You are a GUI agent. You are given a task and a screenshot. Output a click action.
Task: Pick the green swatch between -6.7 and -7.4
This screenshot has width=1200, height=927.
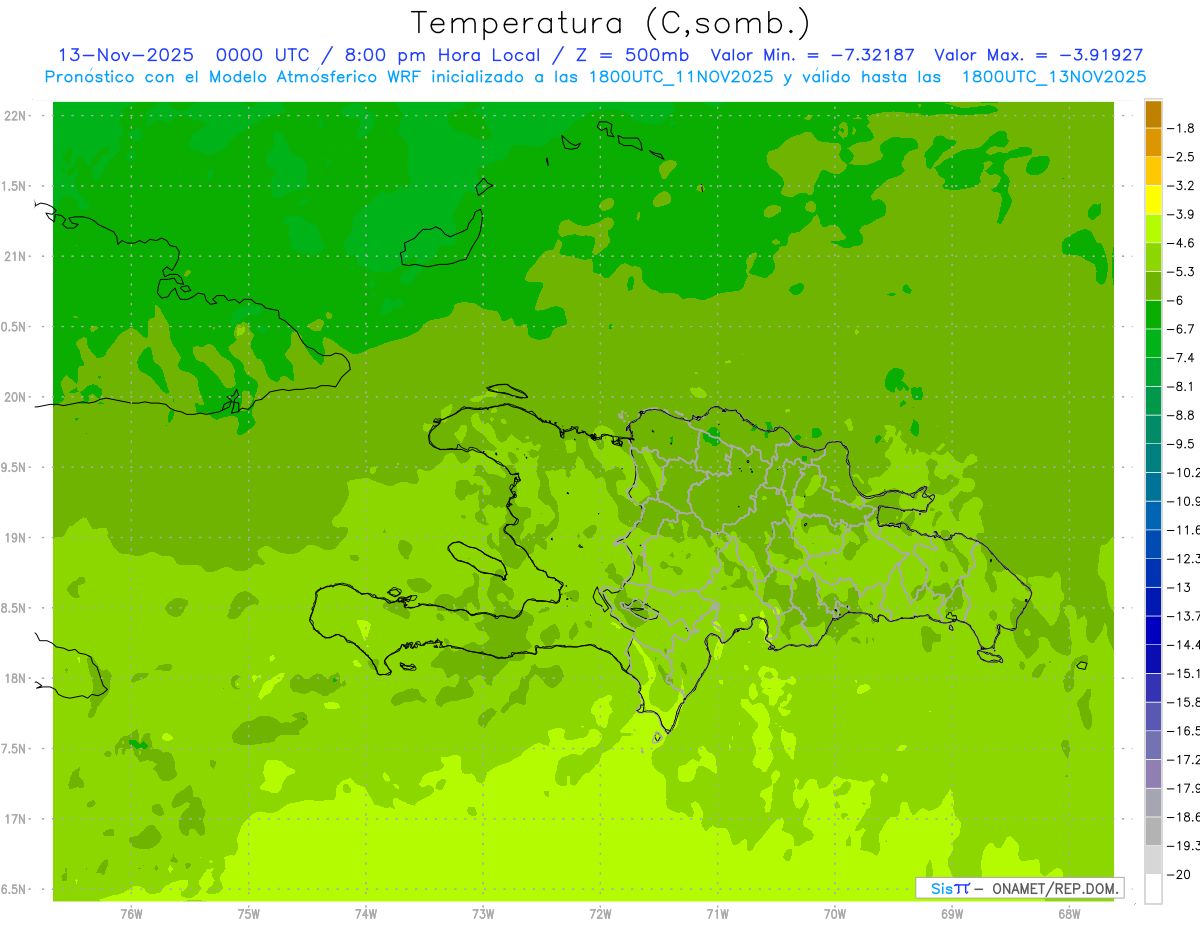[x=1153, y=343]
